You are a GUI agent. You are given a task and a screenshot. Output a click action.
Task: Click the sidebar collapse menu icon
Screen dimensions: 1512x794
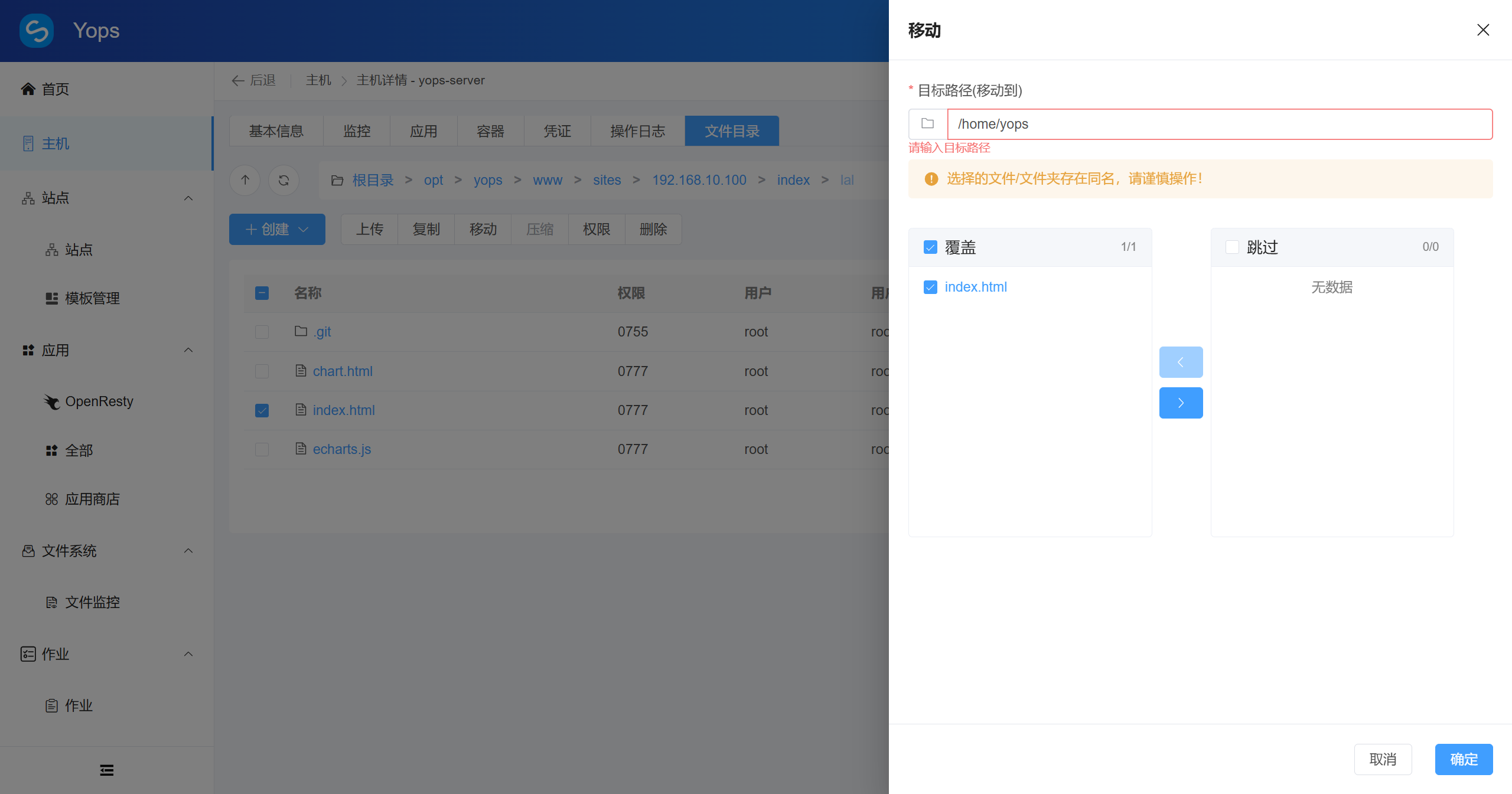[x=106, y=770]
